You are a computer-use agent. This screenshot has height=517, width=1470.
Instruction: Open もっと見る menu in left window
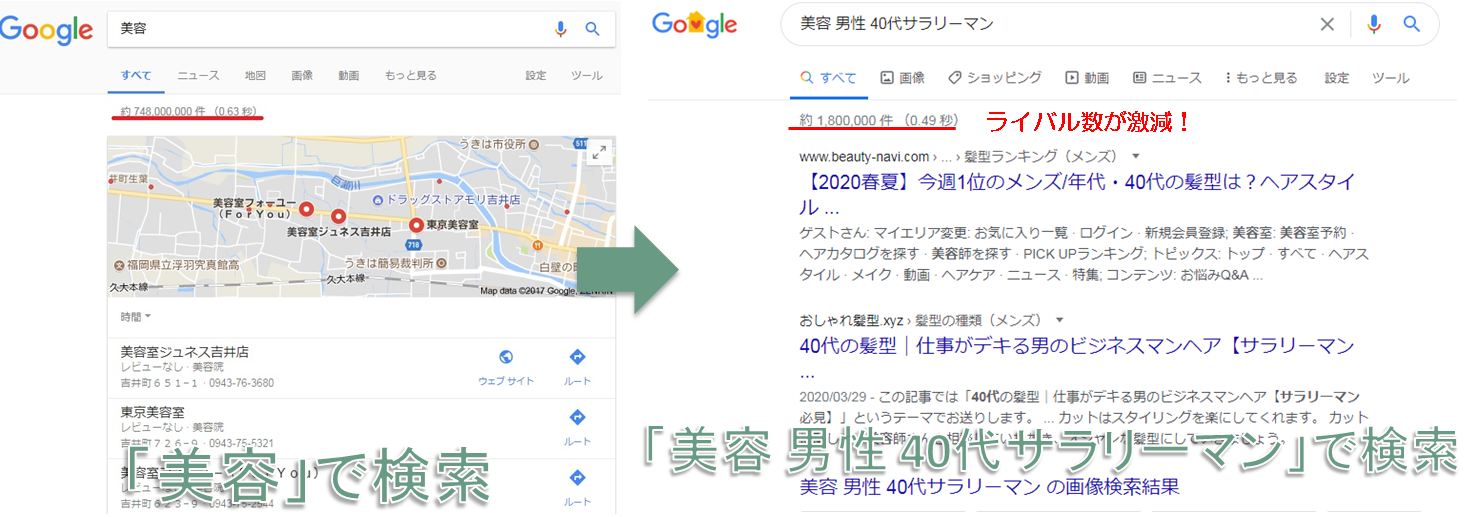[411, 75]
